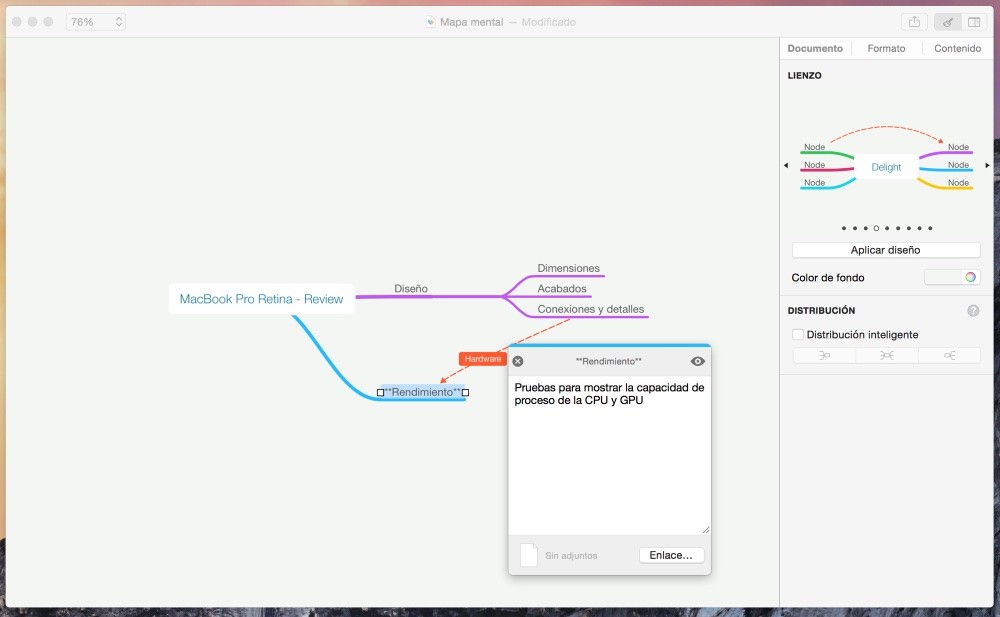Enable Distribución inteligente
This screenshot has height=617, width=1000.
pyautogui.click(x=797, y=334)
